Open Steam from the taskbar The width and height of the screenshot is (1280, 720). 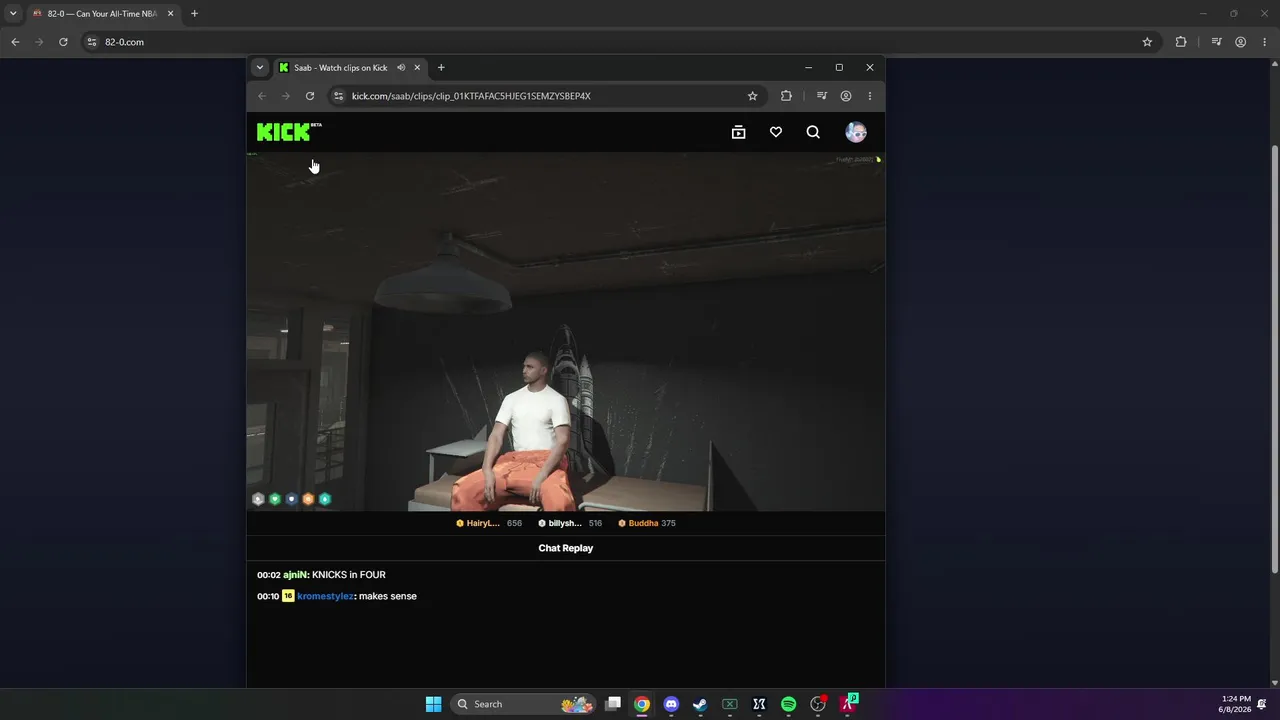point(700,704)
